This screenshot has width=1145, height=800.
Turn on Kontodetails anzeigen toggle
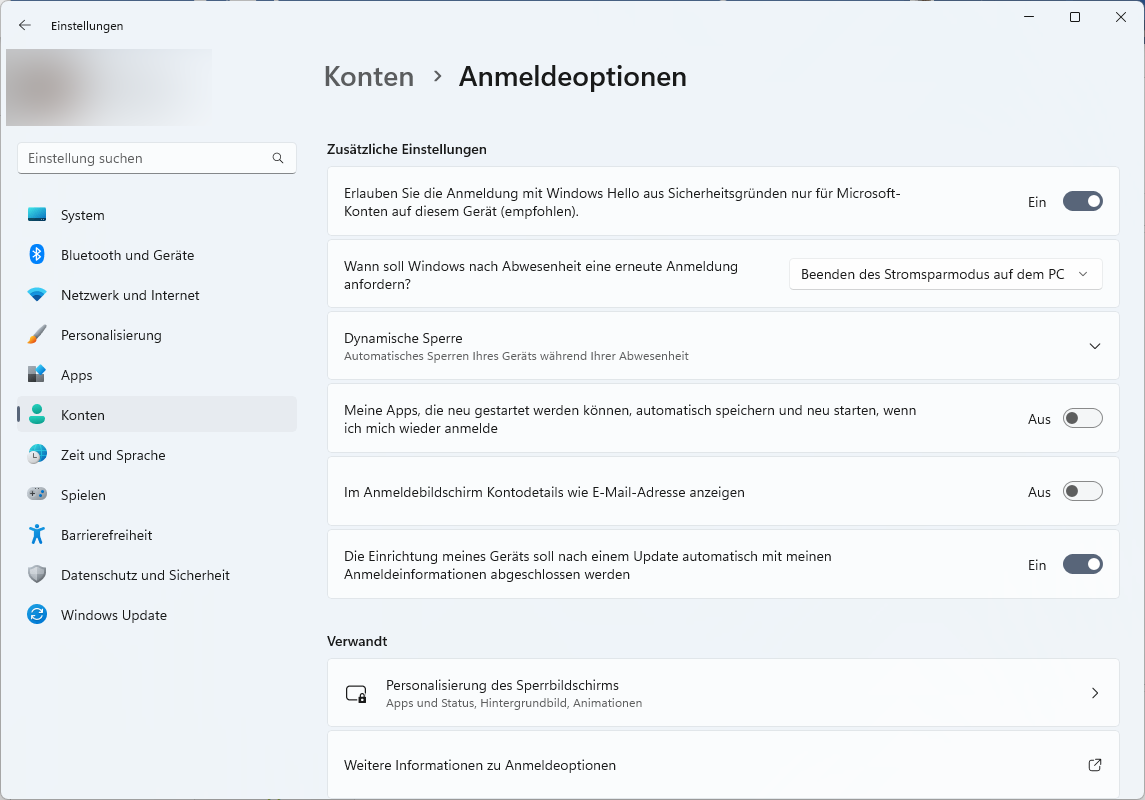1082,491
